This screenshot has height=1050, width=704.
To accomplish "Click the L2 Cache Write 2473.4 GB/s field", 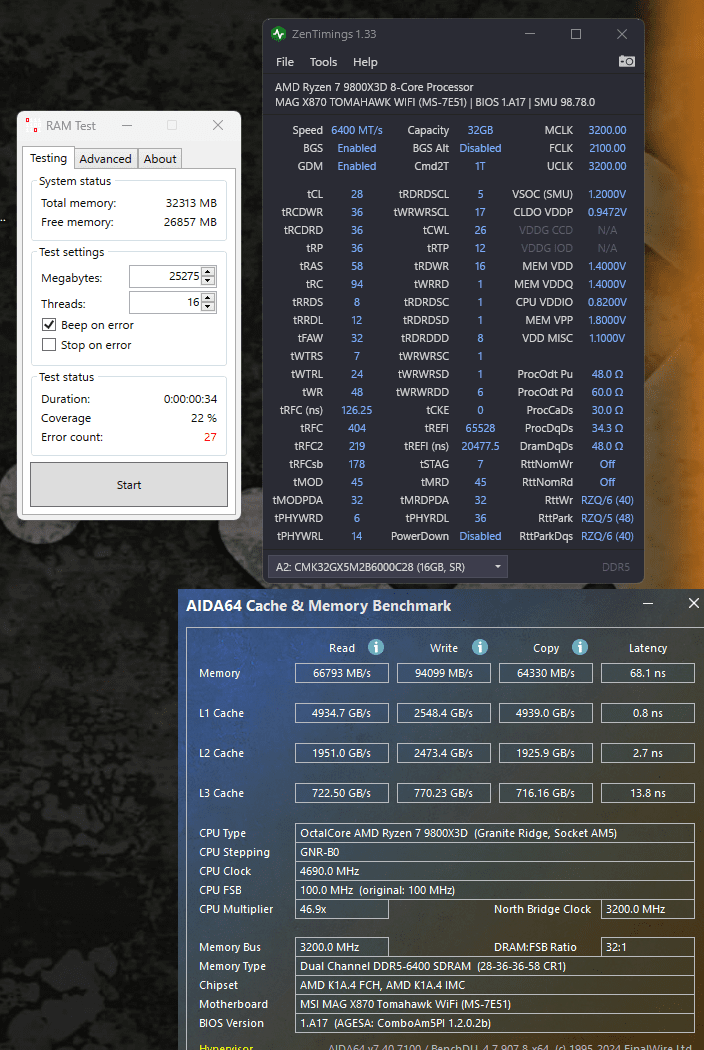I will 443,753.
